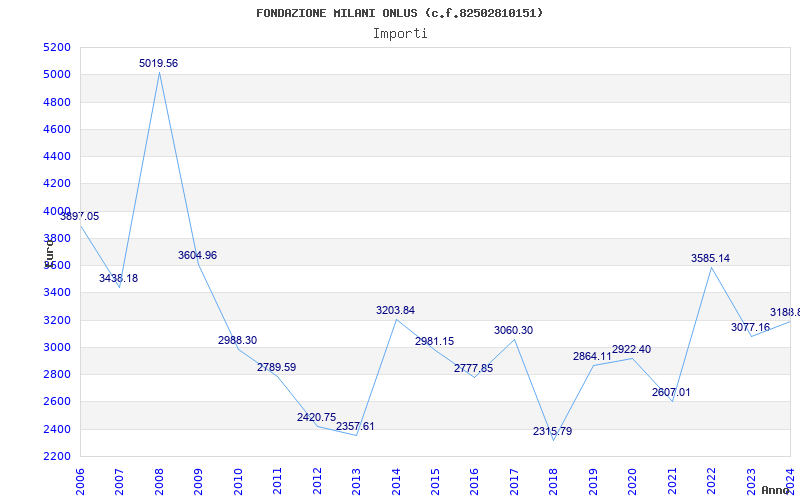The width and height of the screenshot is (800, 500).
Task: Click the 3060.30 value label
Action: (513, 330)
